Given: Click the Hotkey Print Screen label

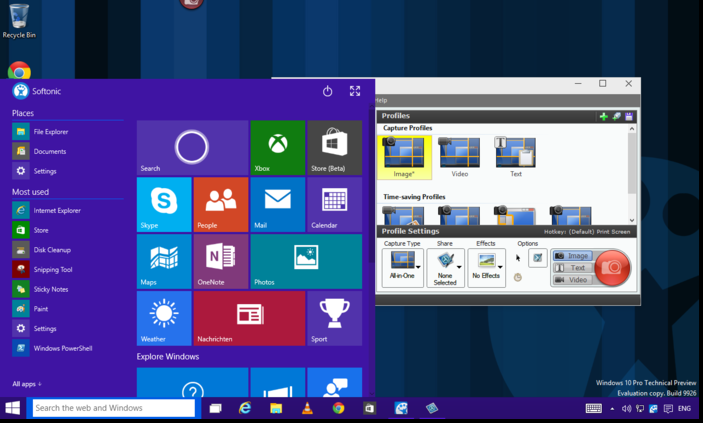Looking at the screenshot, I should click(587, 232).
